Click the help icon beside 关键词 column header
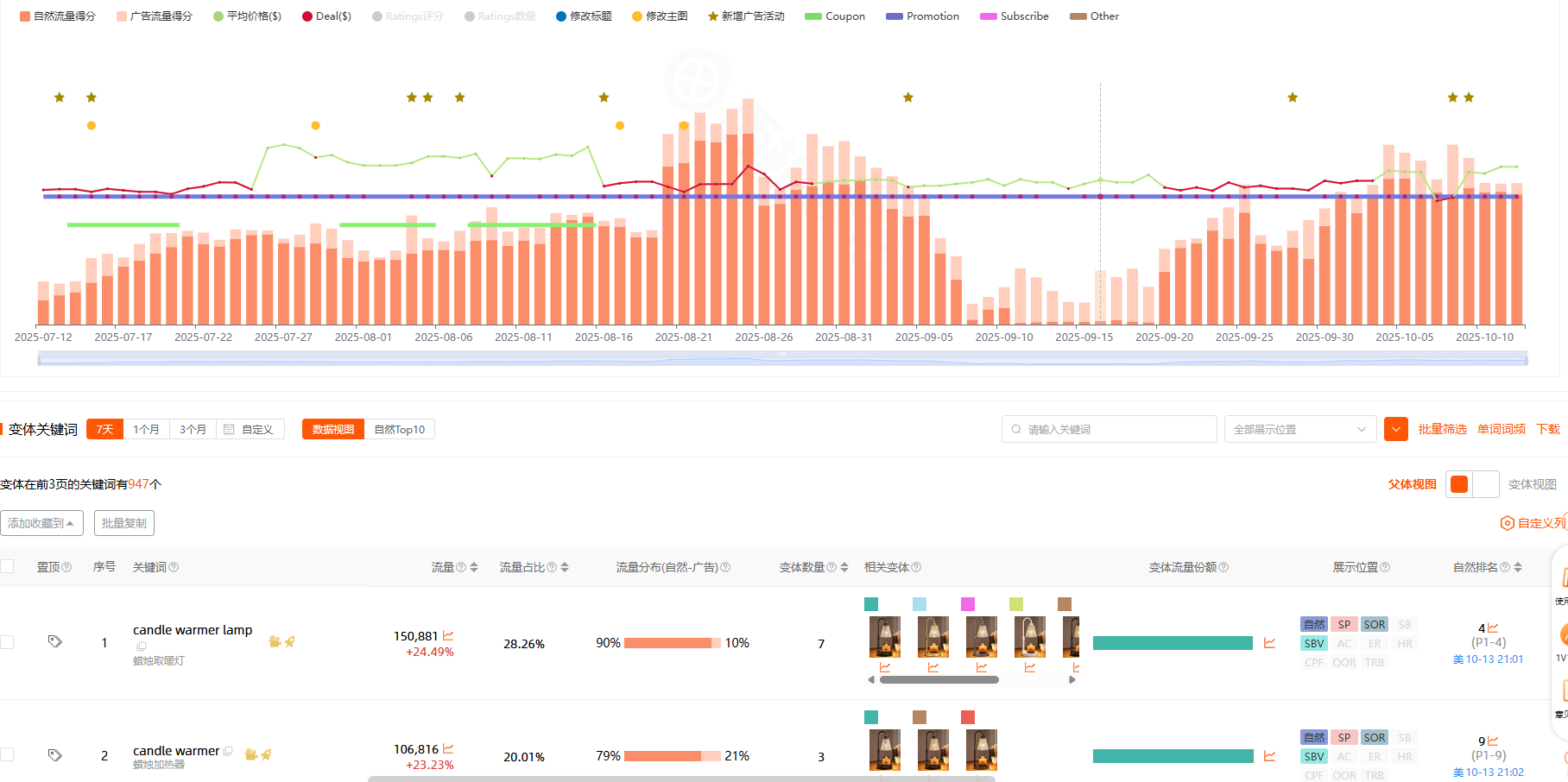This screenshot has width=1568, height=782. coord(174,567)
